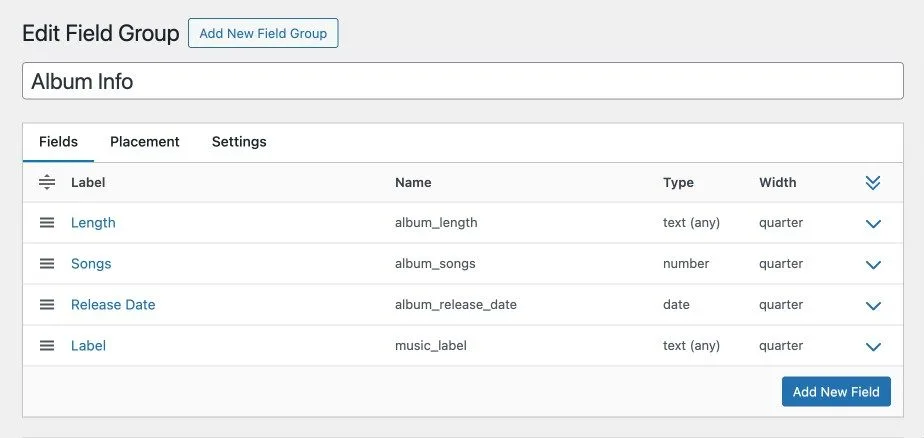
Task: Open the Release Date field link
Action: tap(113, 305)
